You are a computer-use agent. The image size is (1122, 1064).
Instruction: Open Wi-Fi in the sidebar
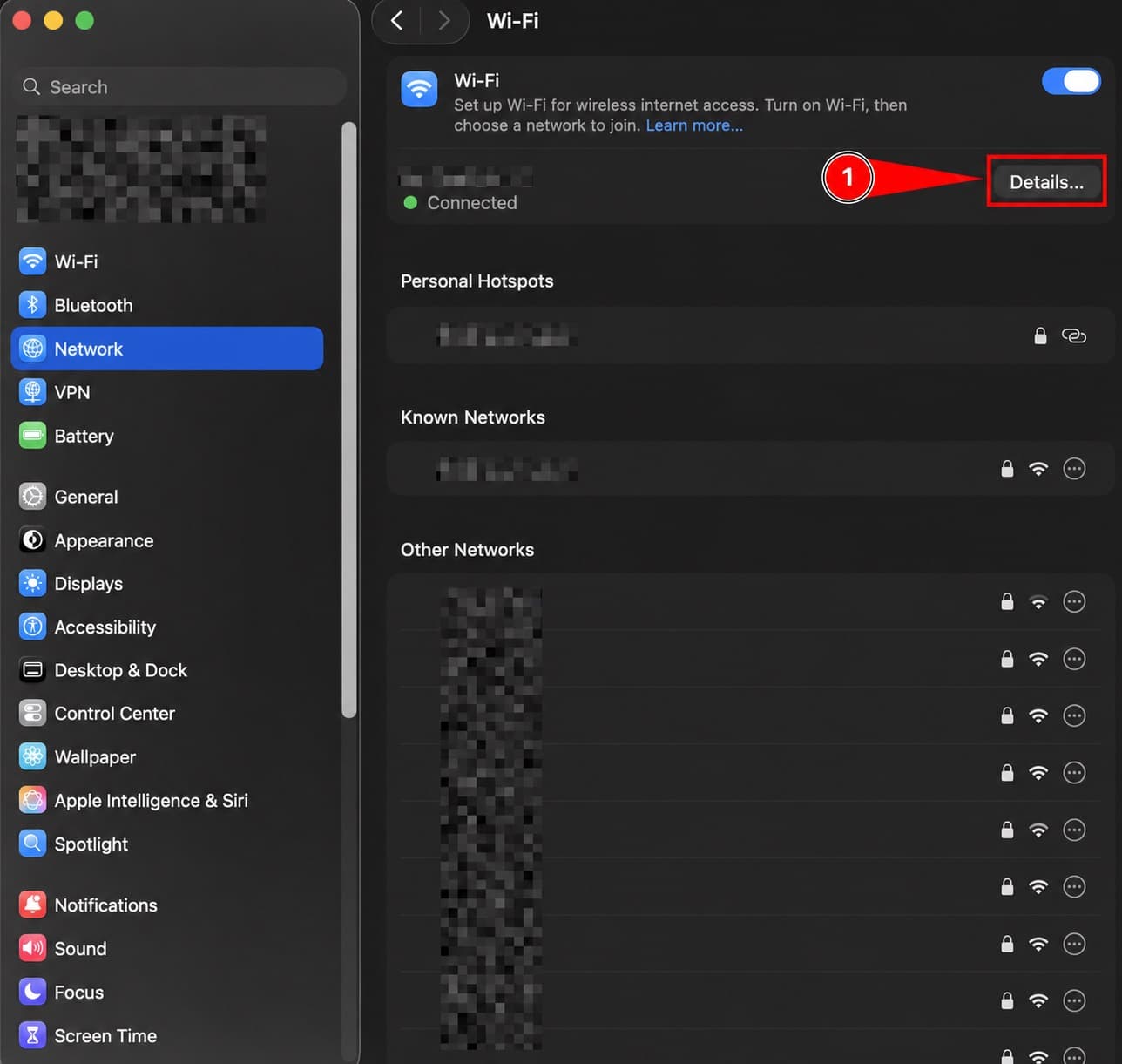pos(166,261)
